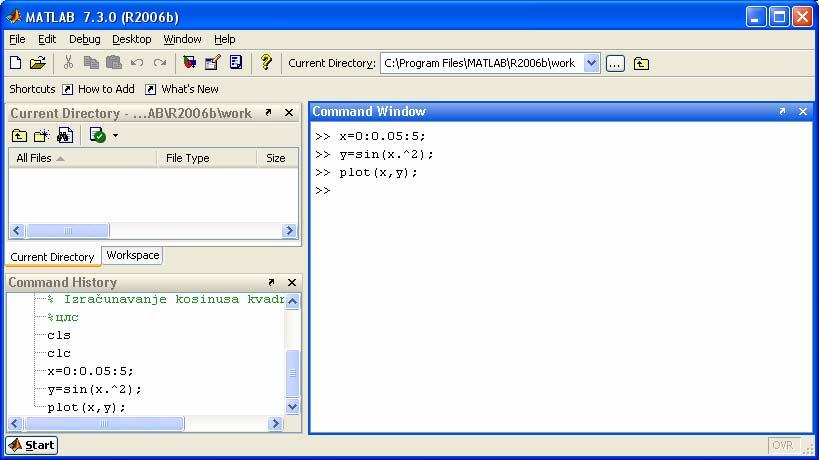The width and height of the screenshot is (819, 460).
Task: Open the File menu
Action: (17, 39)
